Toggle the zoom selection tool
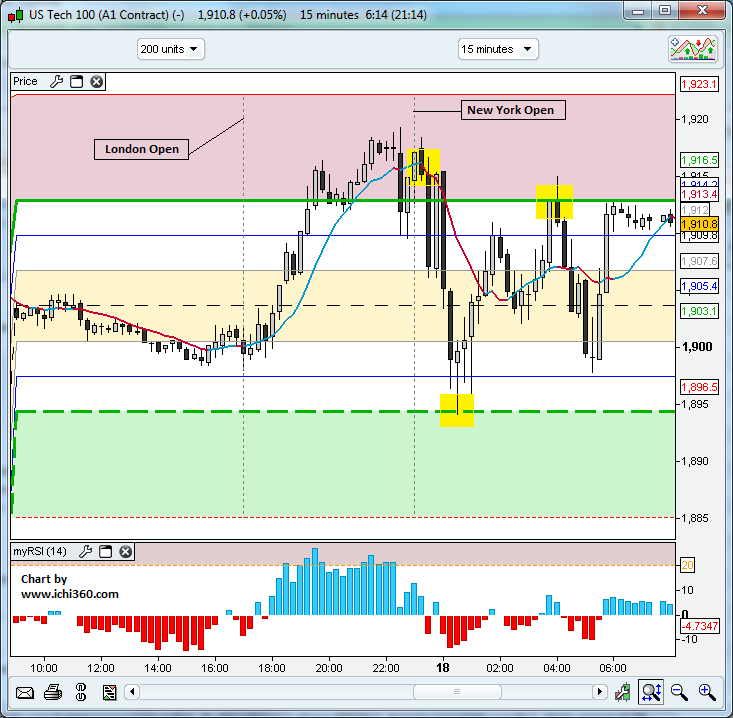 (x=651, y=691)
